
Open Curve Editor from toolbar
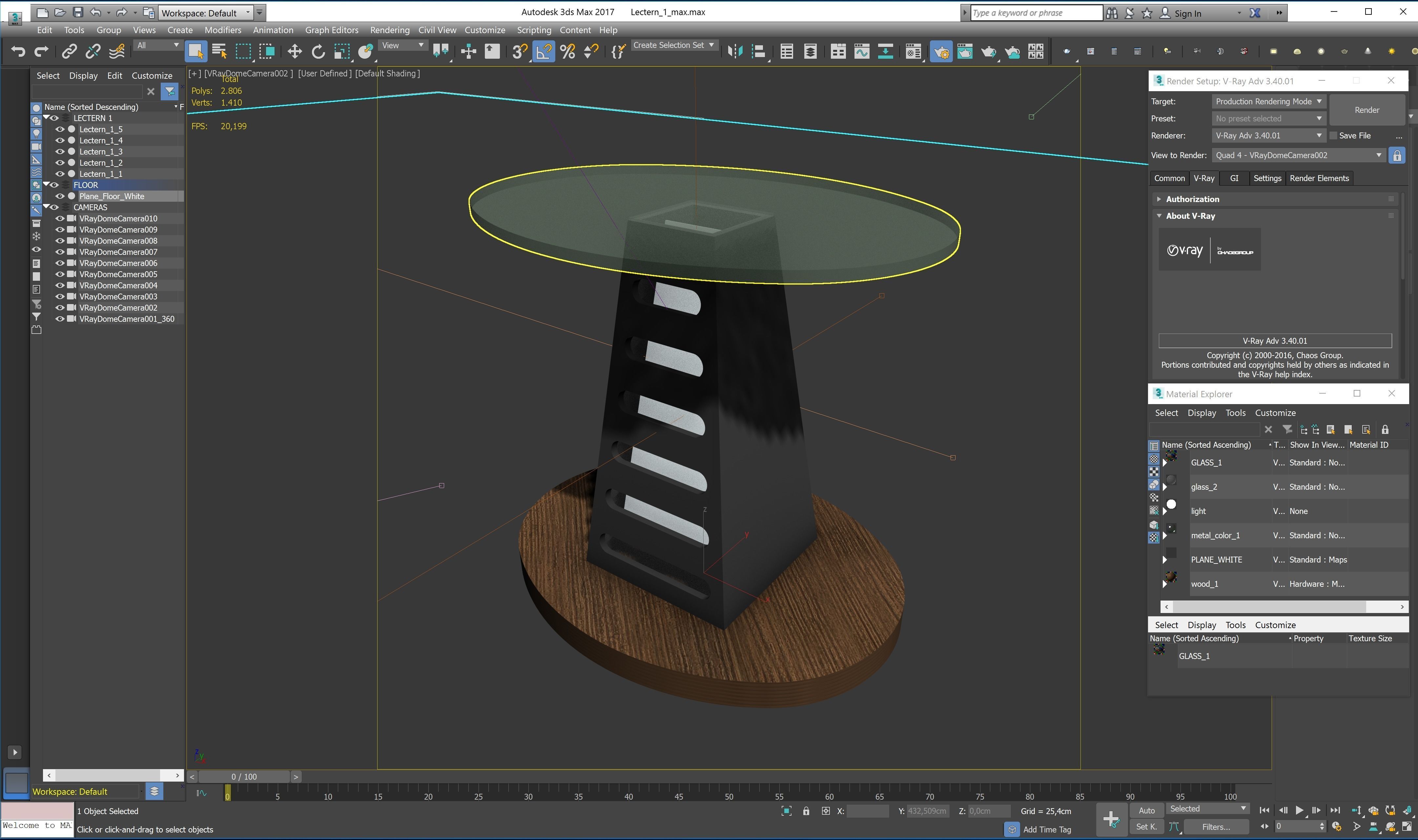click(862, 52)
